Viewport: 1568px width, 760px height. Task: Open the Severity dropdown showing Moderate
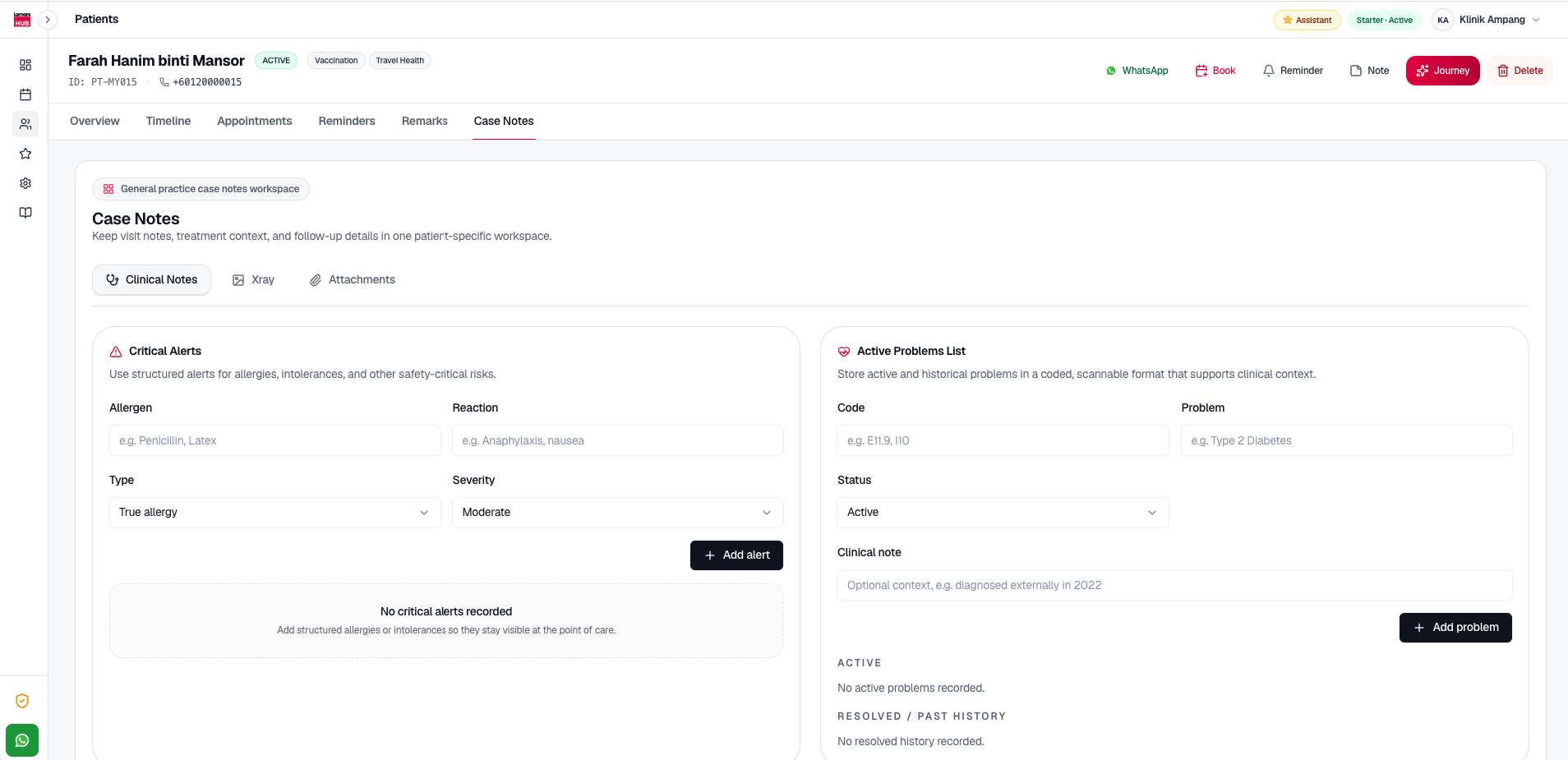click(x=618, y=513)
